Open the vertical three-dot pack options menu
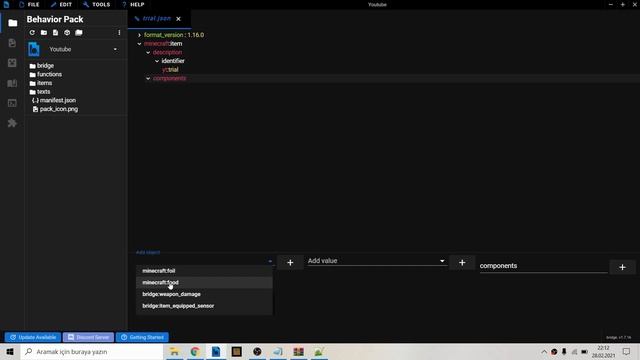The width and height of the screenshot is (640, 360). point(119,33)
